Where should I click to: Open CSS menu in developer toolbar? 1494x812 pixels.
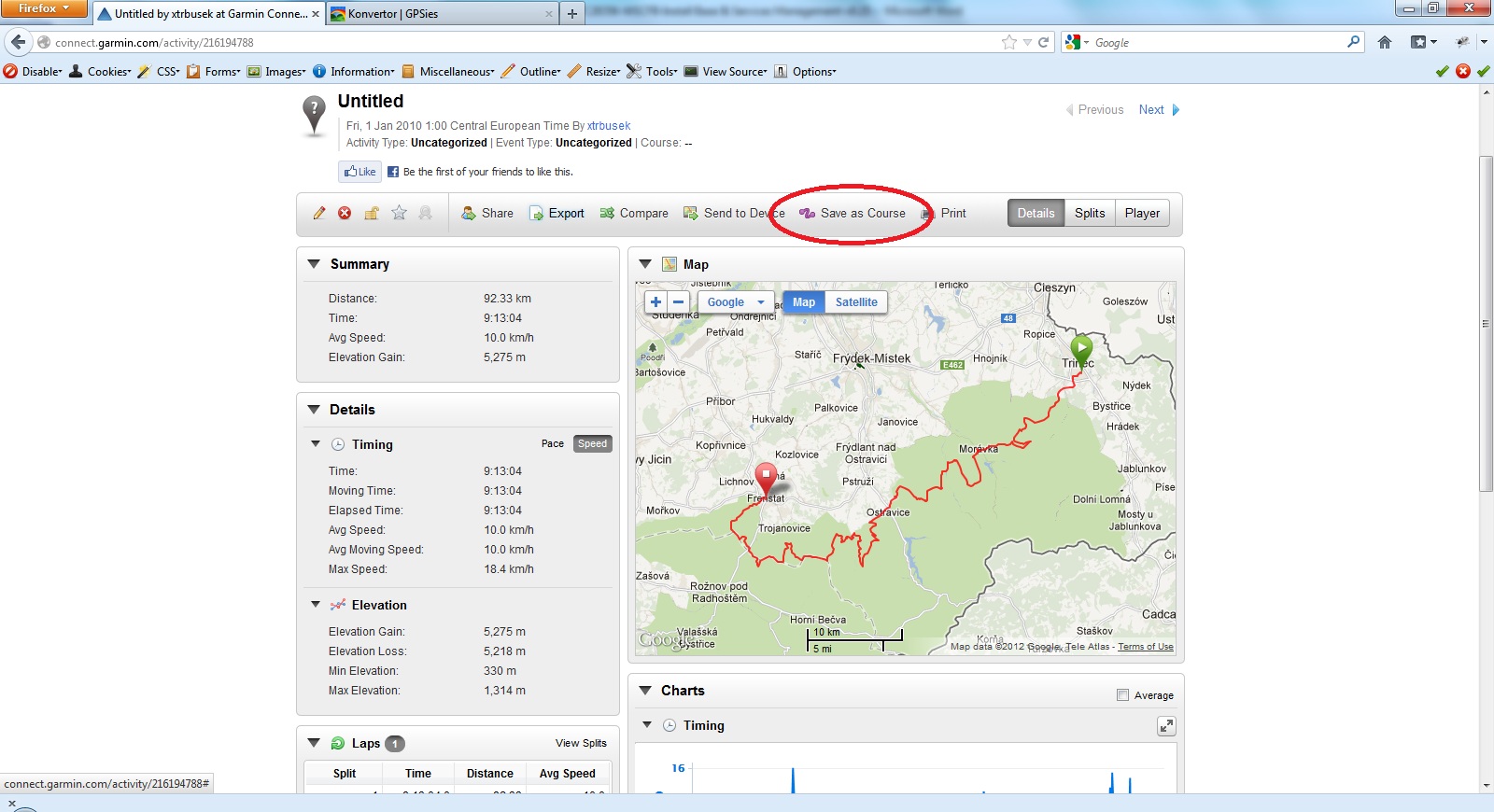coord(159,71)
